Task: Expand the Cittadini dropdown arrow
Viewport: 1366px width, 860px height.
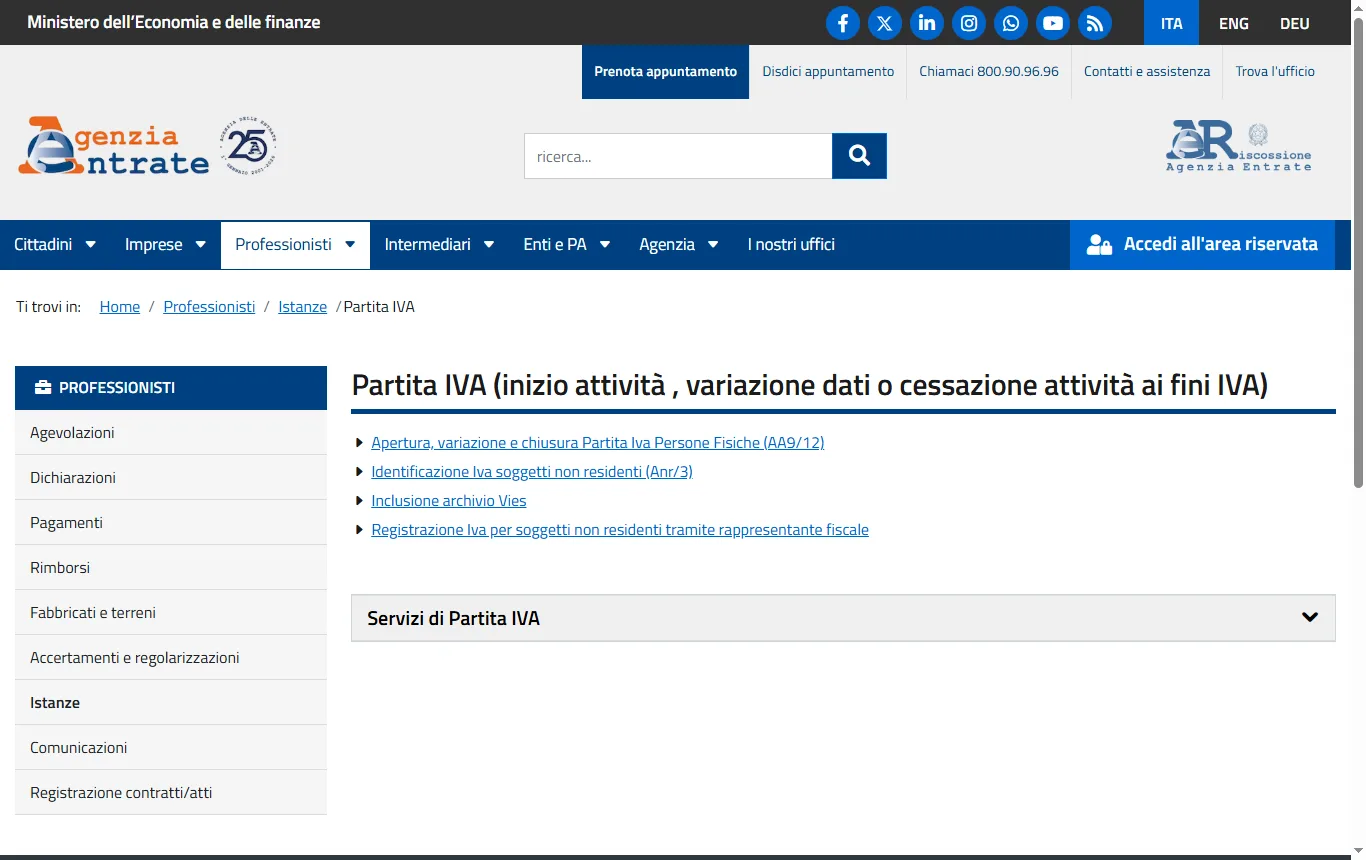Action: 91,244
